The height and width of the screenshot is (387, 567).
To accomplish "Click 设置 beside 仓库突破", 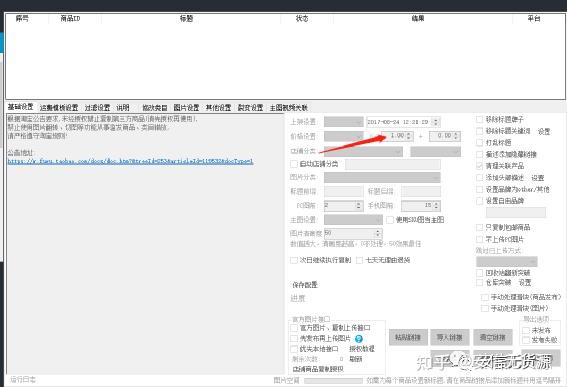I will [525, 282].
